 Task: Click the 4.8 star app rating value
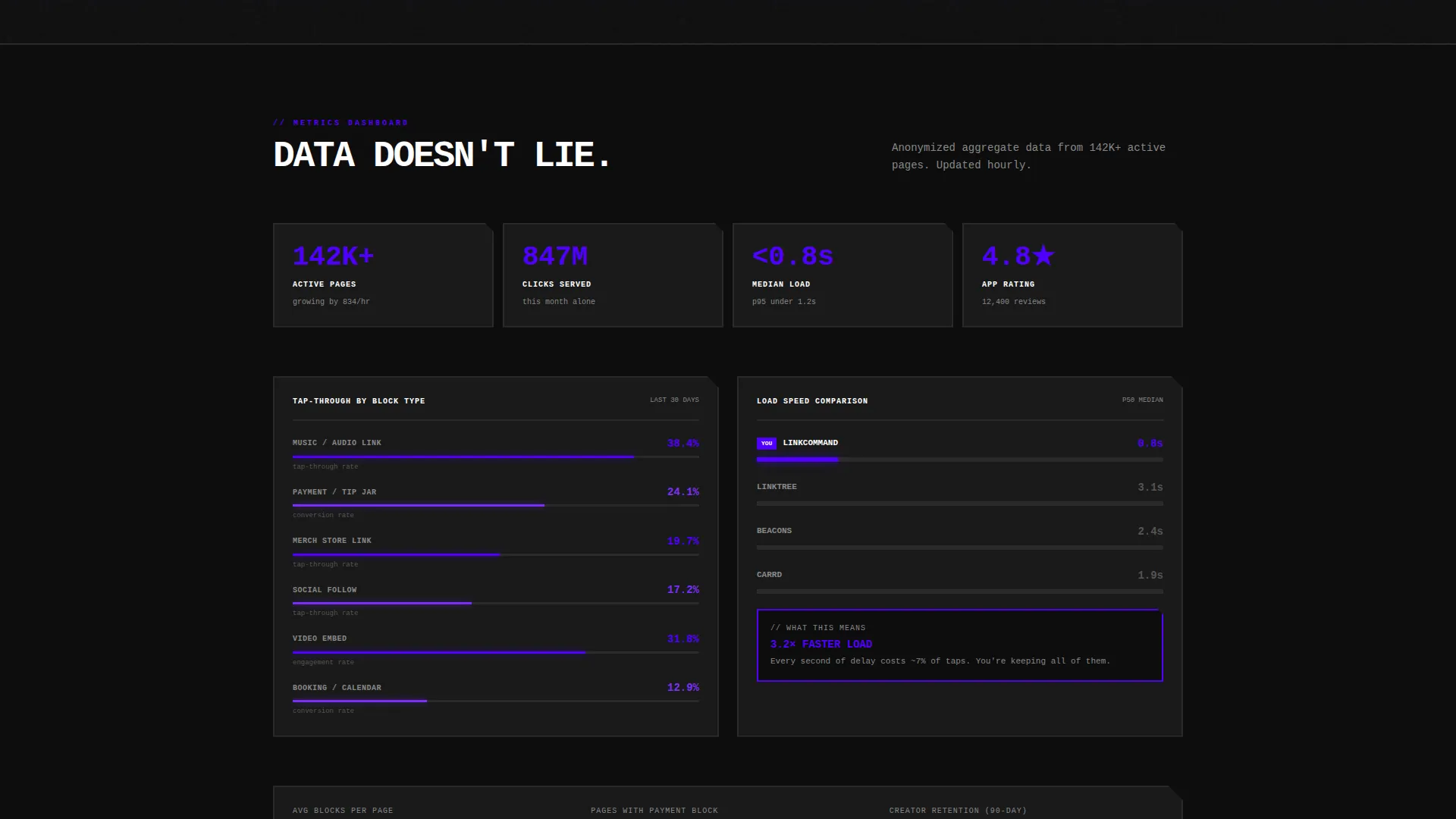point(1018,256)
